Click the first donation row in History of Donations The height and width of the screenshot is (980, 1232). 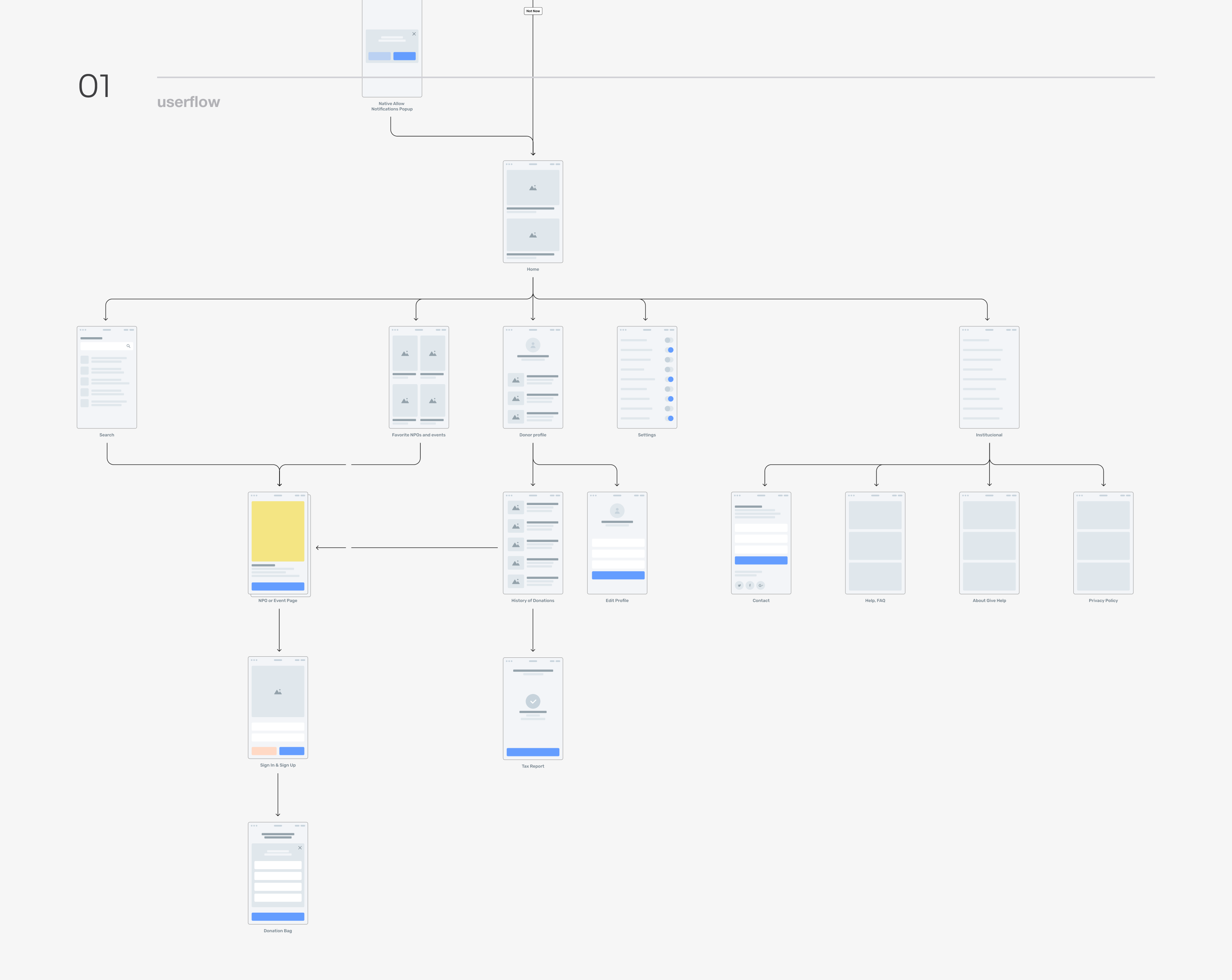pos(533,507)
